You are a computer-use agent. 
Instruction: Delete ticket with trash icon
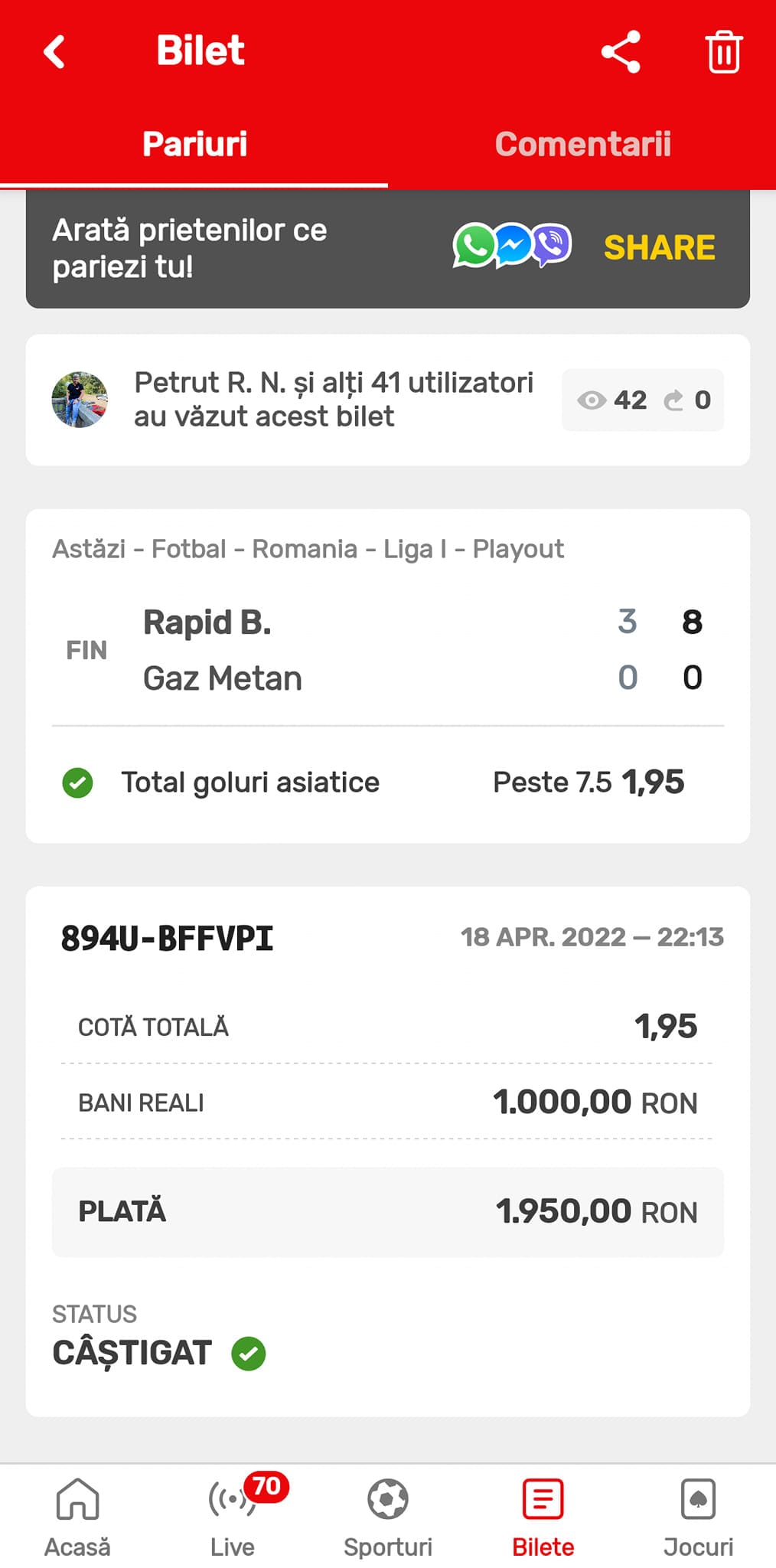723,52
